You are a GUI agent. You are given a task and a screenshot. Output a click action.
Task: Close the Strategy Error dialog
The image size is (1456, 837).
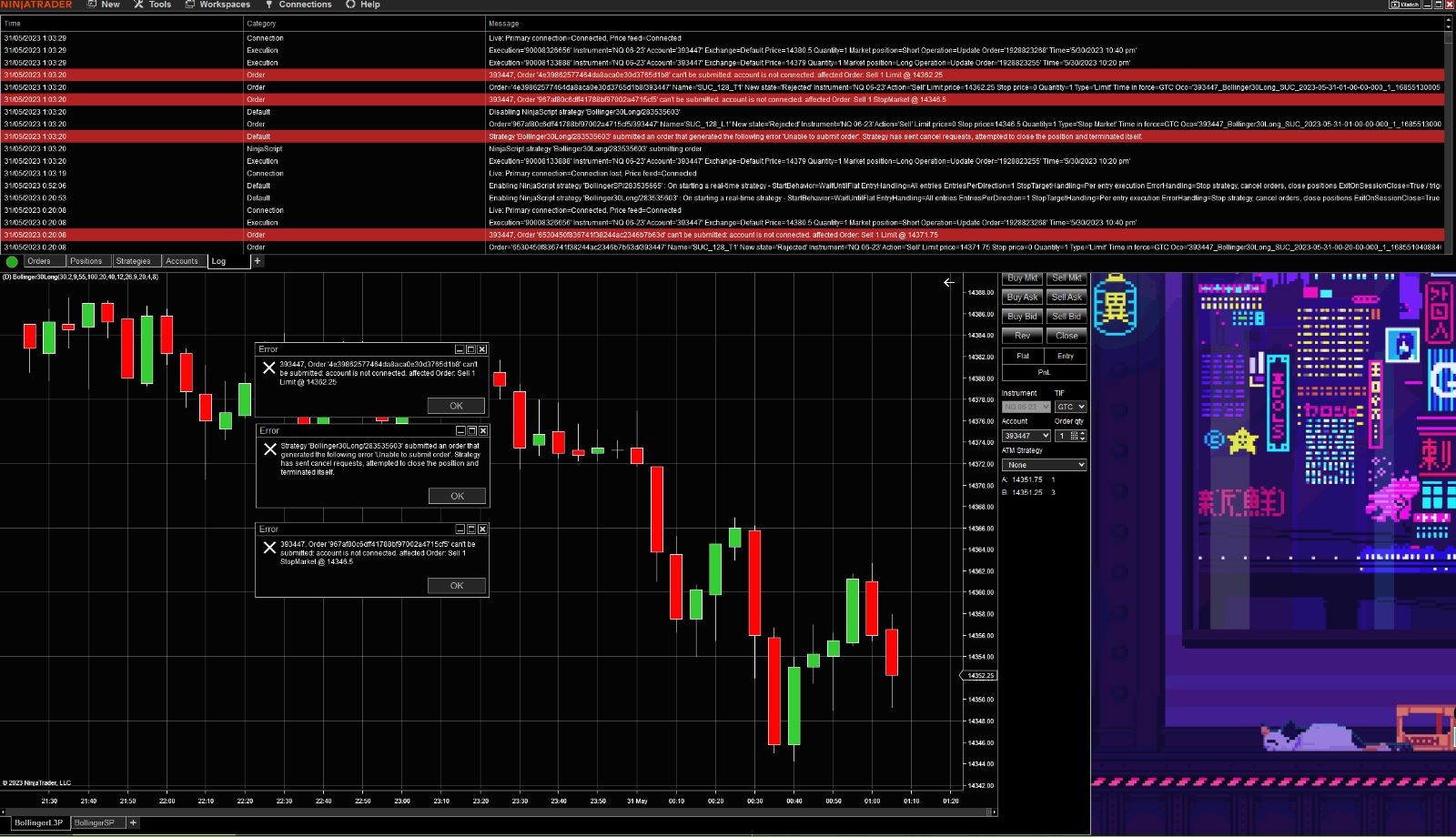(483, 430)
